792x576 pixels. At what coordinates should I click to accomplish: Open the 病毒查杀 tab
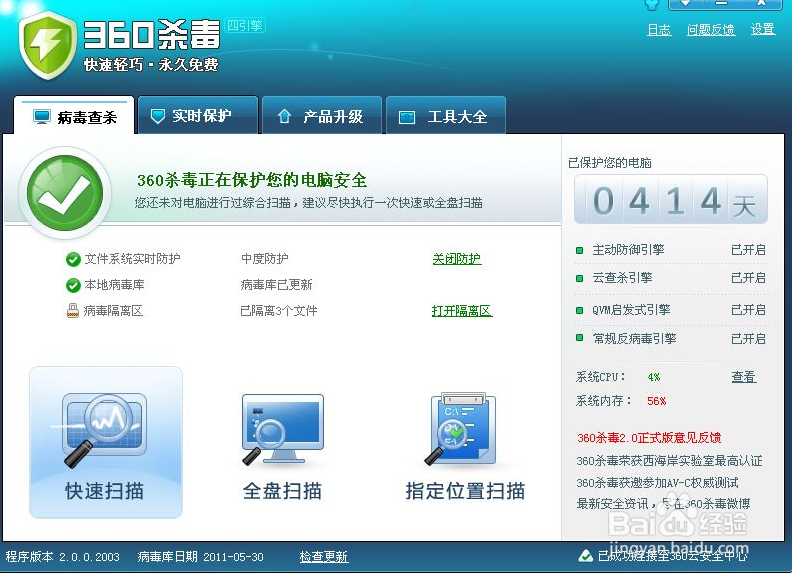[x=75, y=116]
